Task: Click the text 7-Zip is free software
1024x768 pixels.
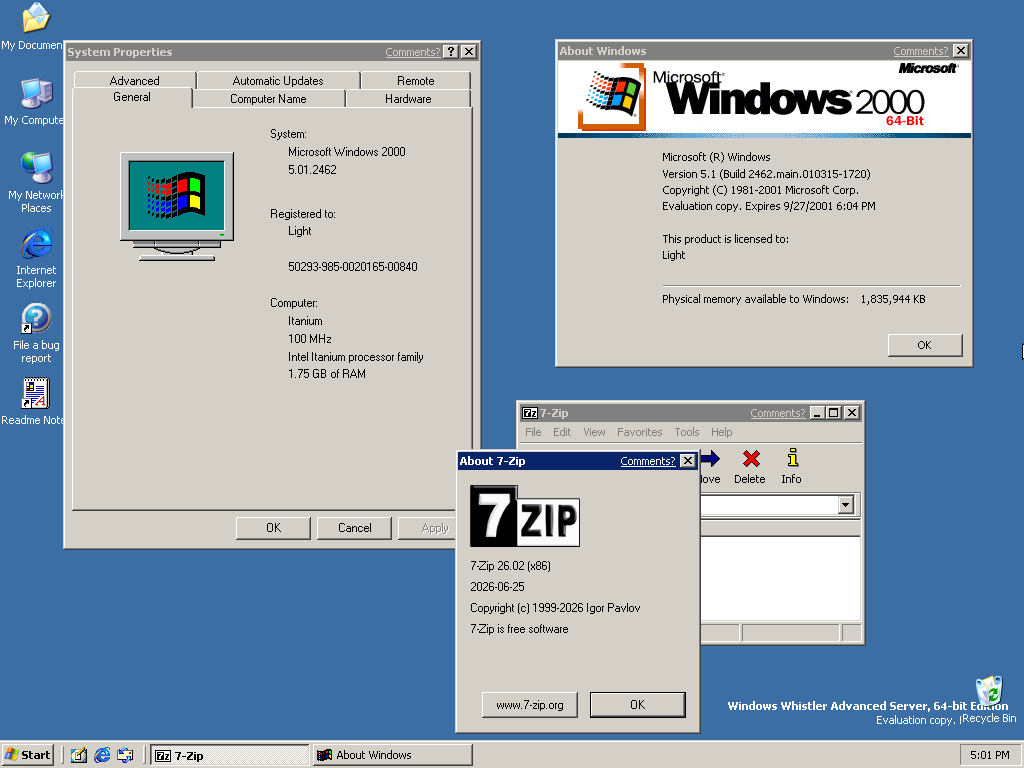Action: (x=519, y=629)
